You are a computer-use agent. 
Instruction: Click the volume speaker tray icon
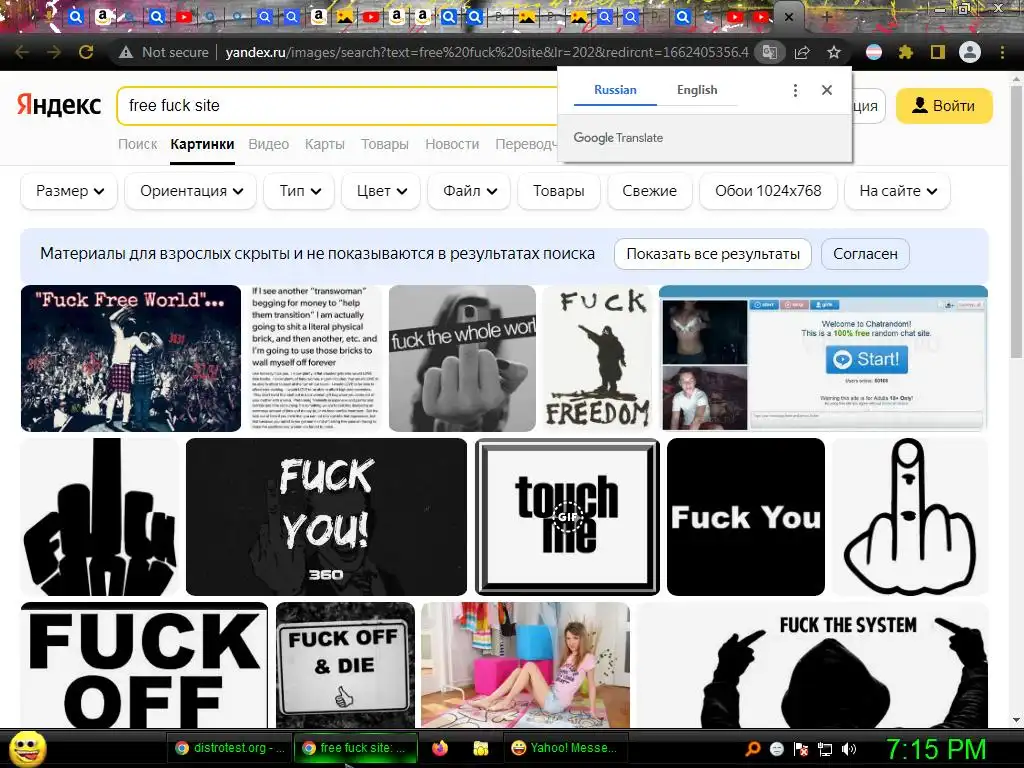point(849,749)
